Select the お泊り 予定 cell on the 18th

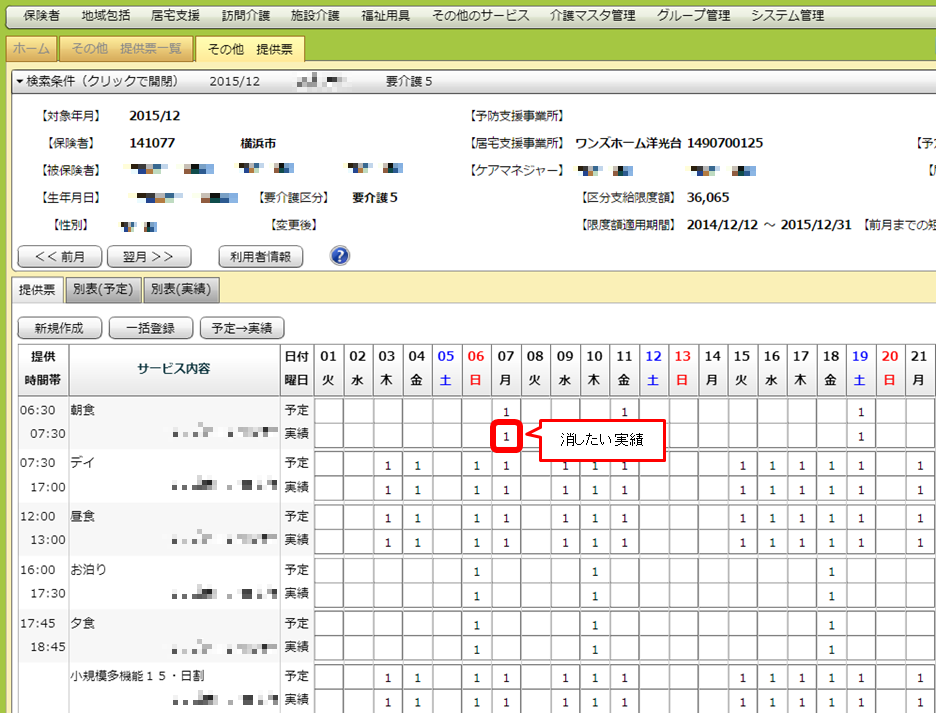pos(831,571)
